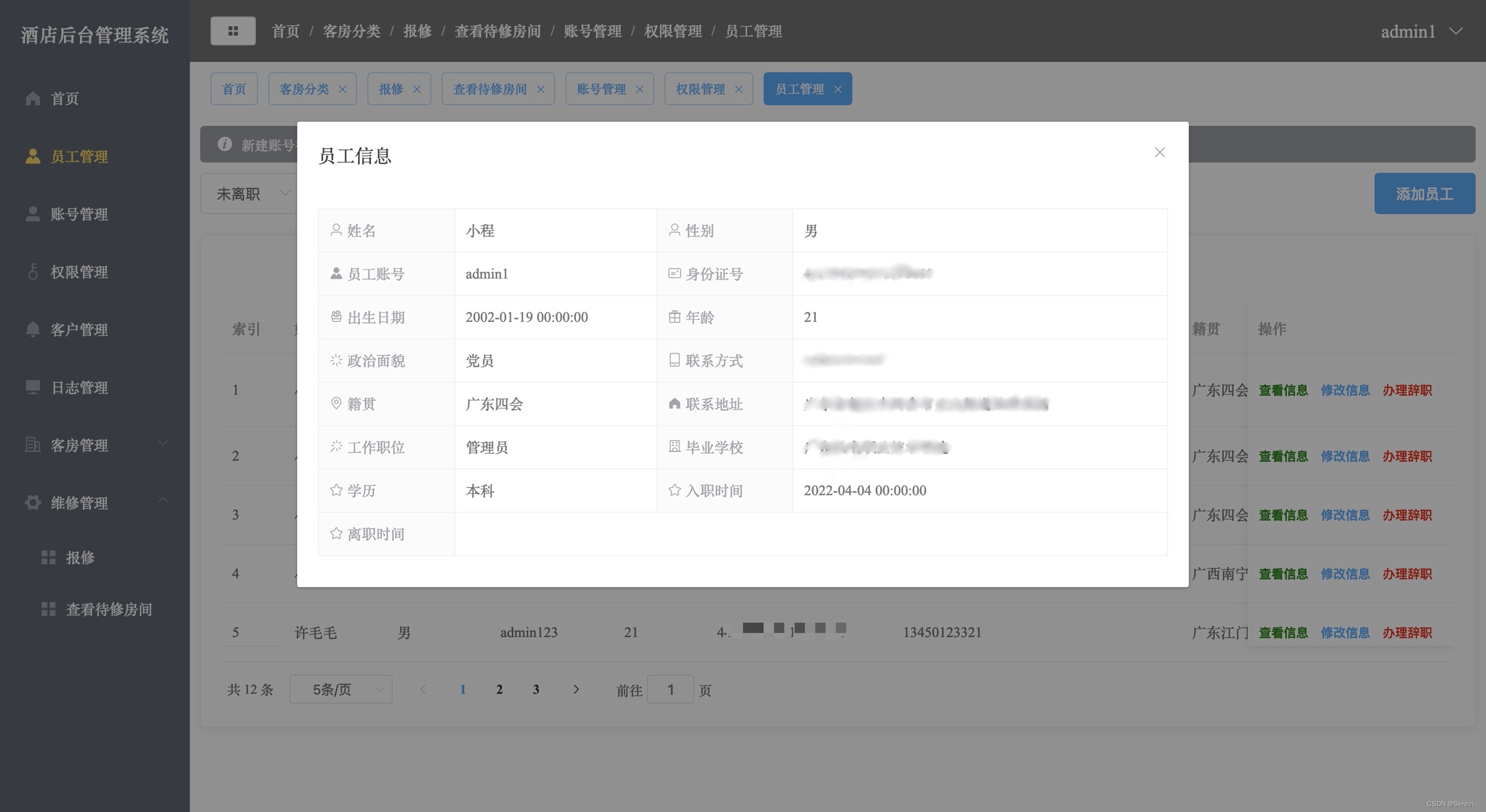Click the customer management bell icon

(x=33, y=329)
